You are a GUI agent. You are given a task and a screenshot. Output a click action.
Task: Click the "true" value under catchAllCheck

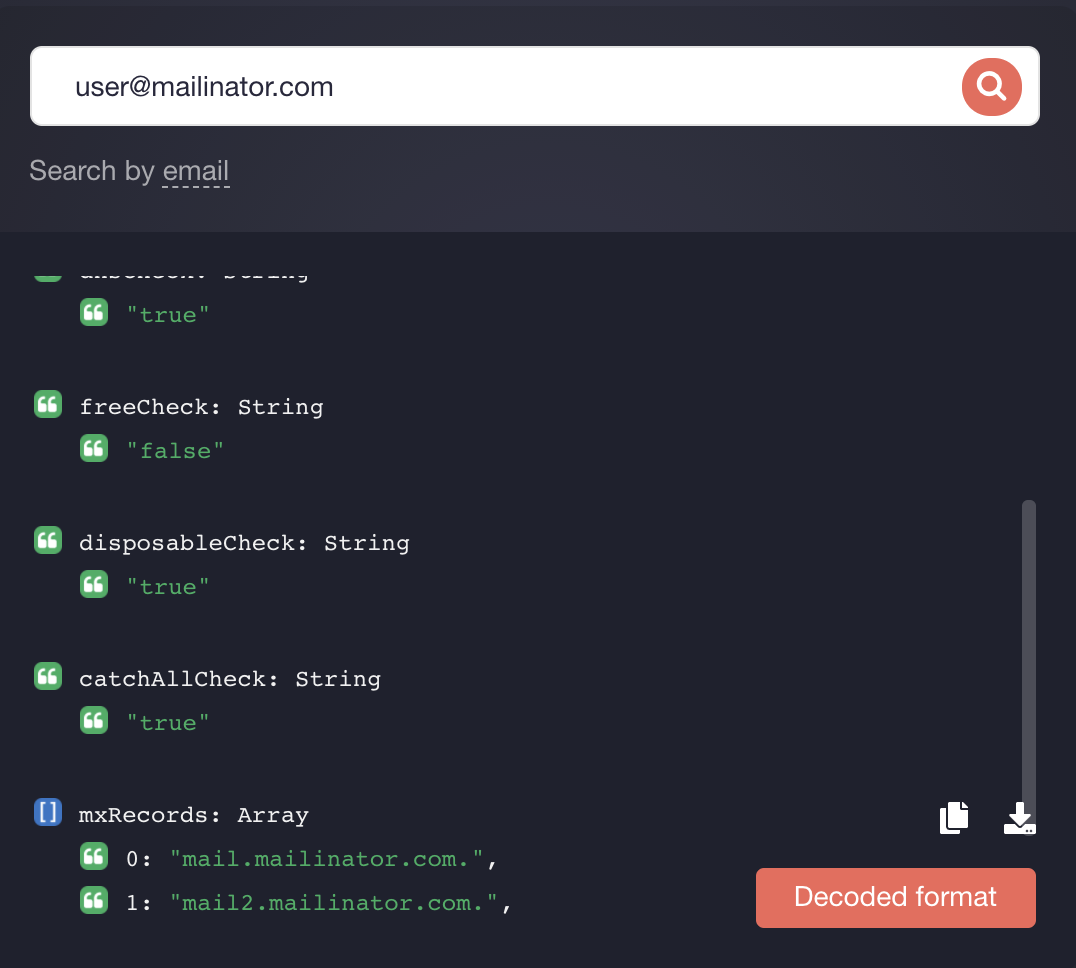(x=167, y=722)
